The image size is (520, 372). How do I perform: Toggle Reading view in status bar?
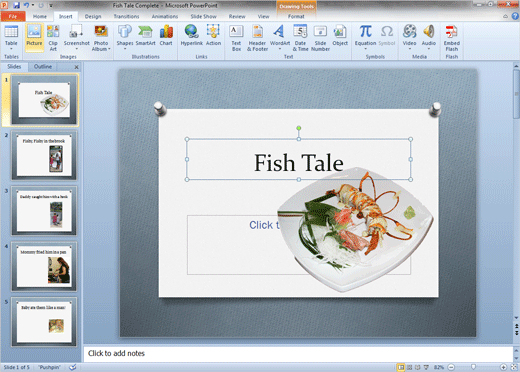click(418, 367)
